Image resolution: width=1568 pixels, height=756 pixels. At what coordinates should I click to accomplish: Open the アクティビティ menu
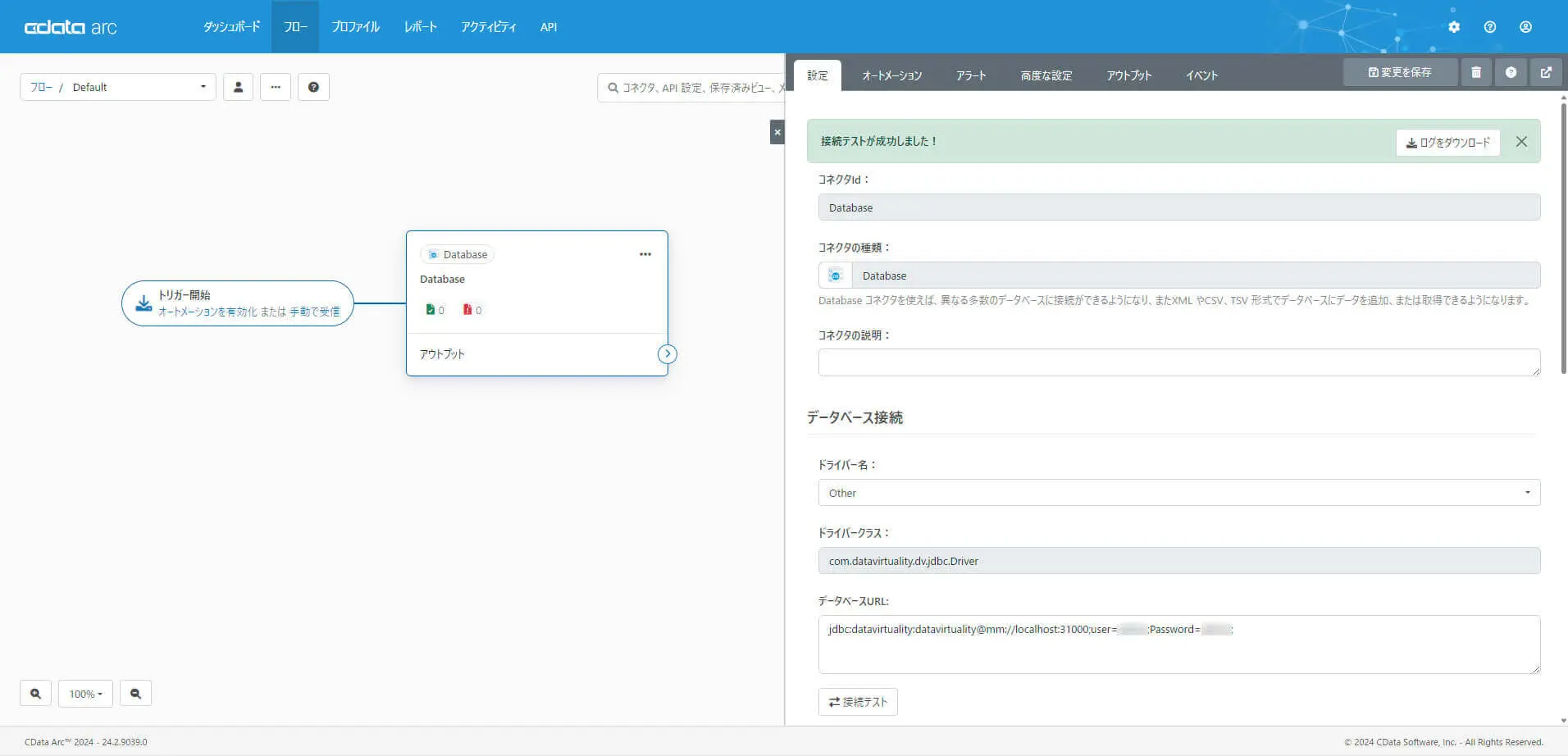point(489,27)
